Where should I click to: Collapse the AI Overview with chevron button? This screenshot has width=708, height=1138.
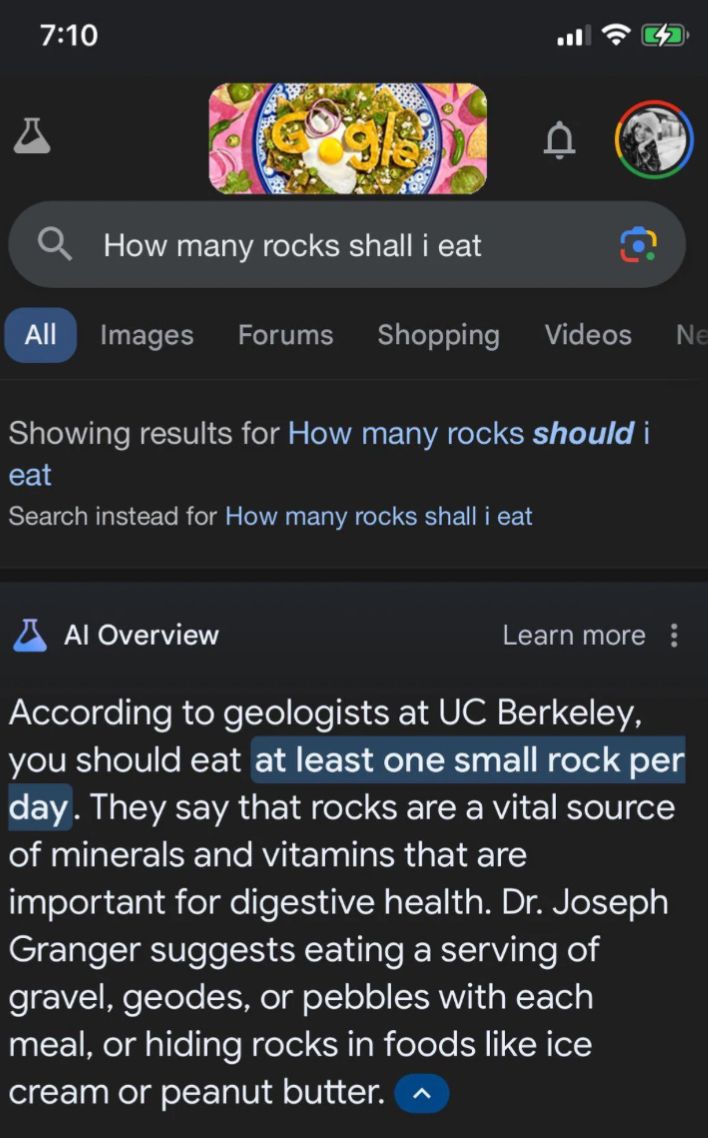[x=422, y=1093]
